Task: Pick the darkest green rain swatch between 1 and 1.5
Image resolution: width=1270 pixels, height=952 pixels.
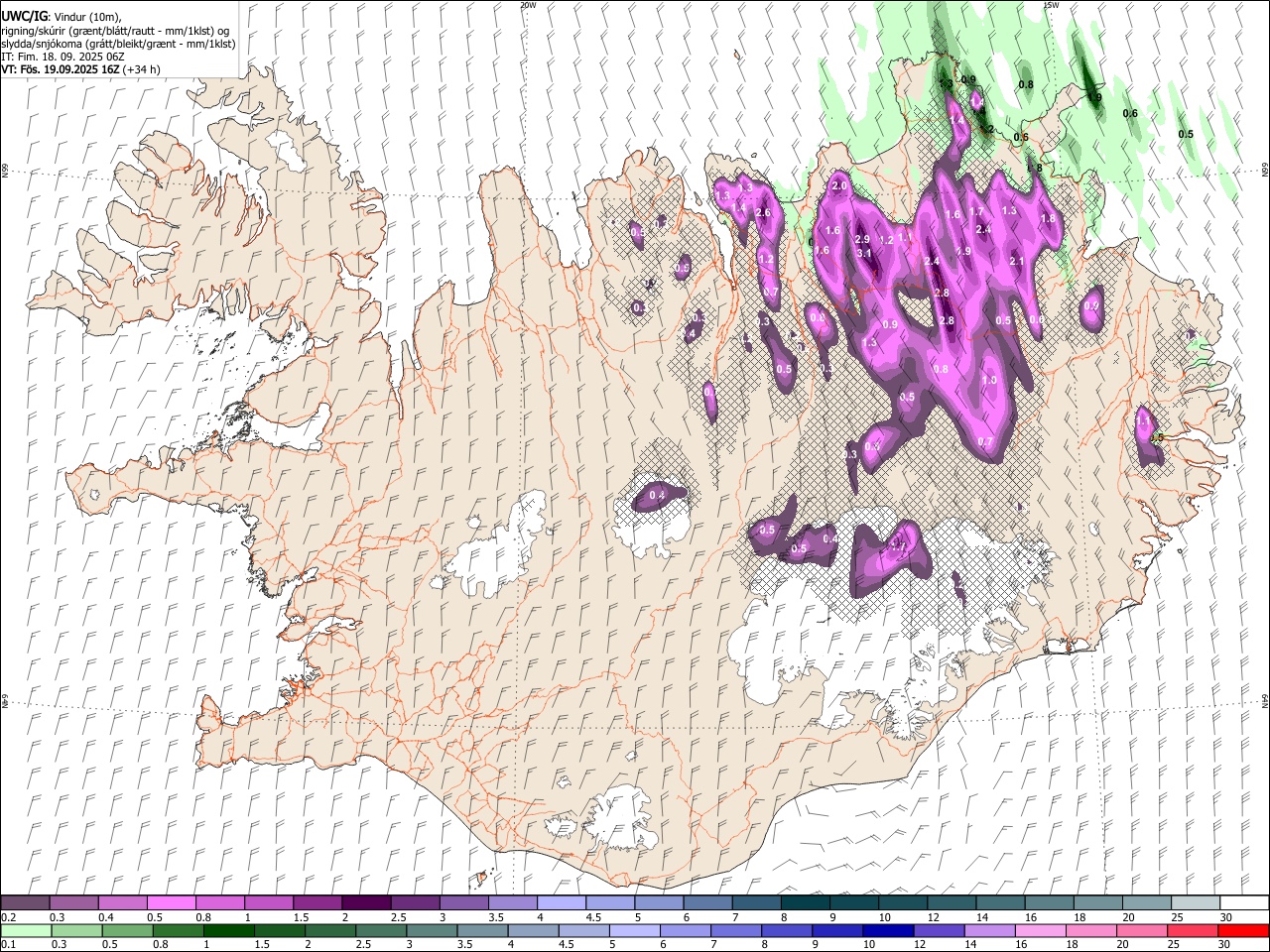Action: pos(228,930)
